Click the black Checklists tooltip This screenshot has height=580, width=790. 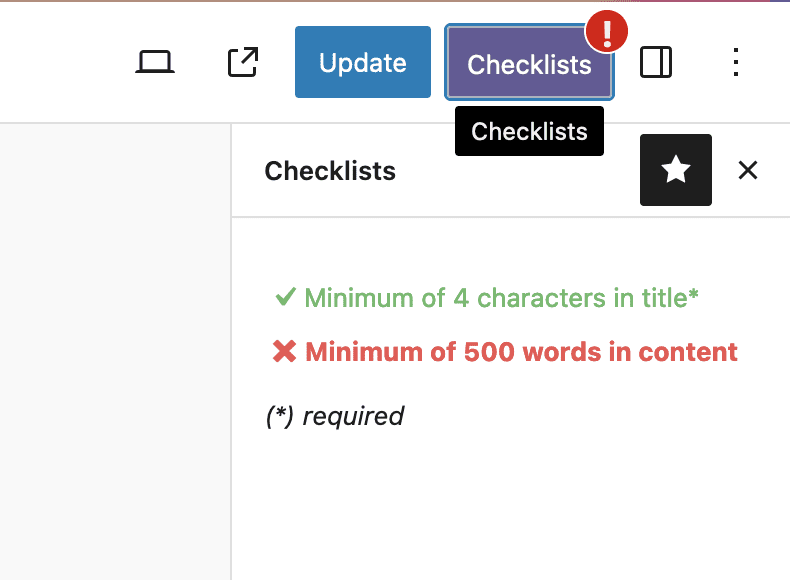point(529,131)
